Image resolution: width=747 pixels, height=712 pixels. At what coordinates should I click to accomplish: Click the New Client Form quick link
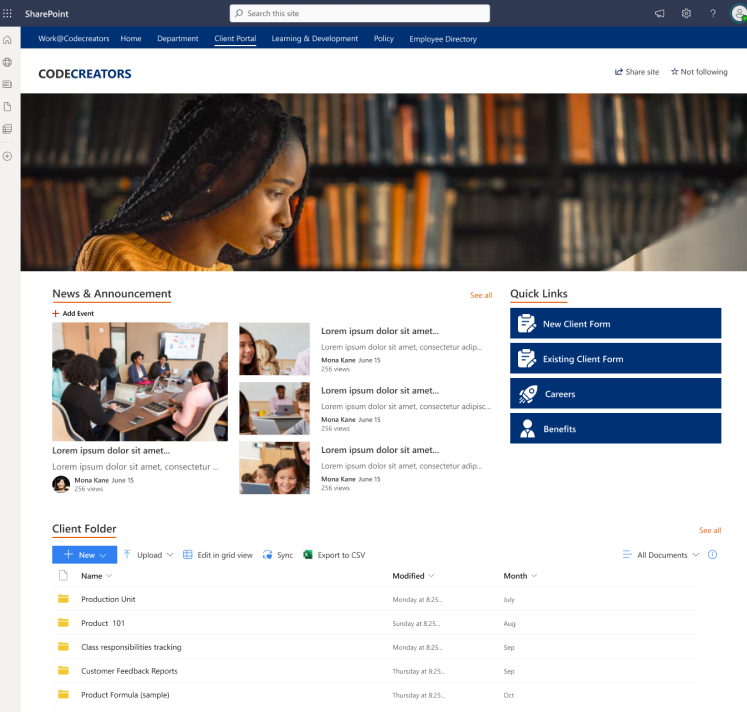point(615,324)
